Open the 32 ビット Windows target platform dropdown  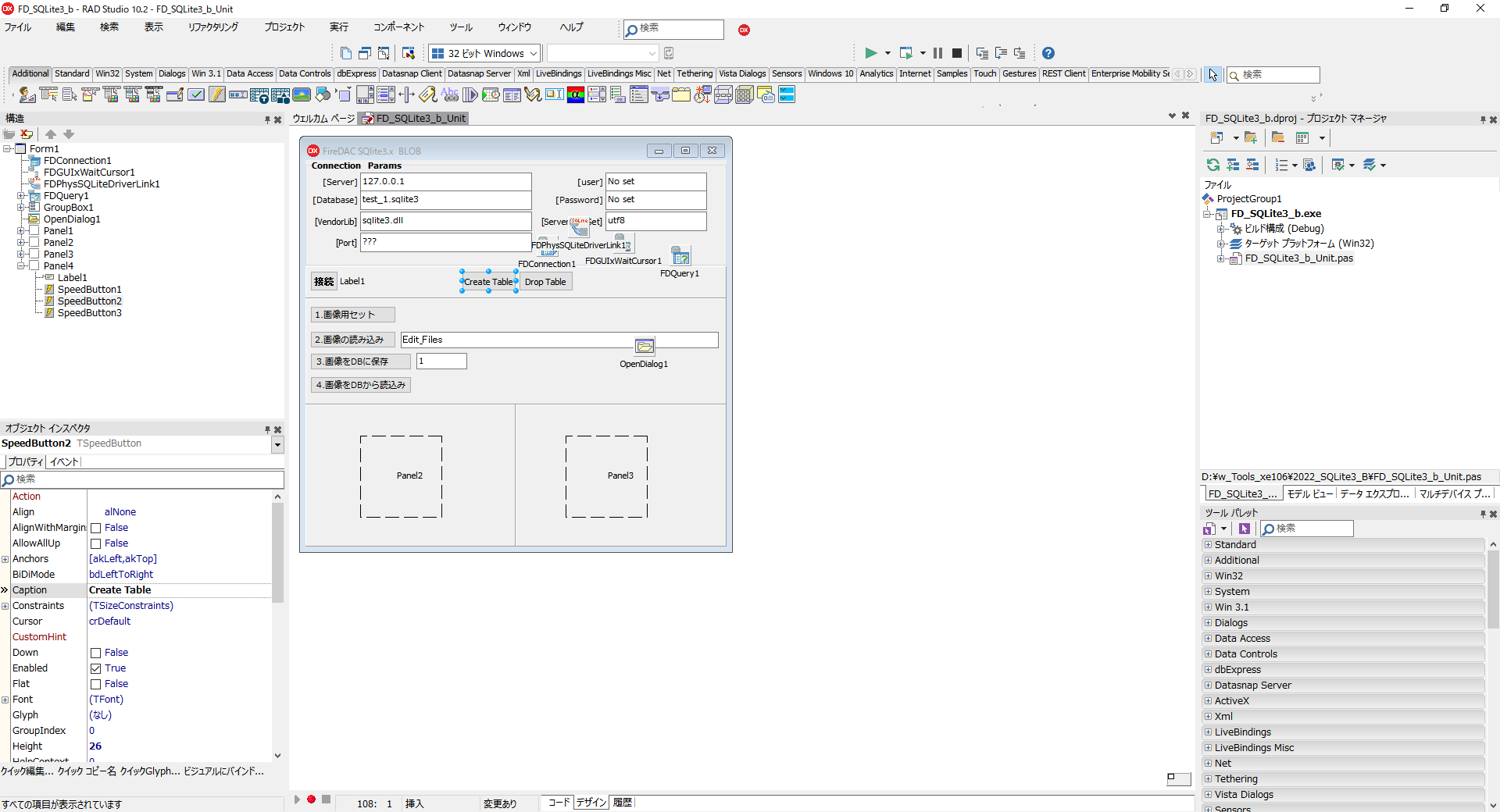click(534, 53)
